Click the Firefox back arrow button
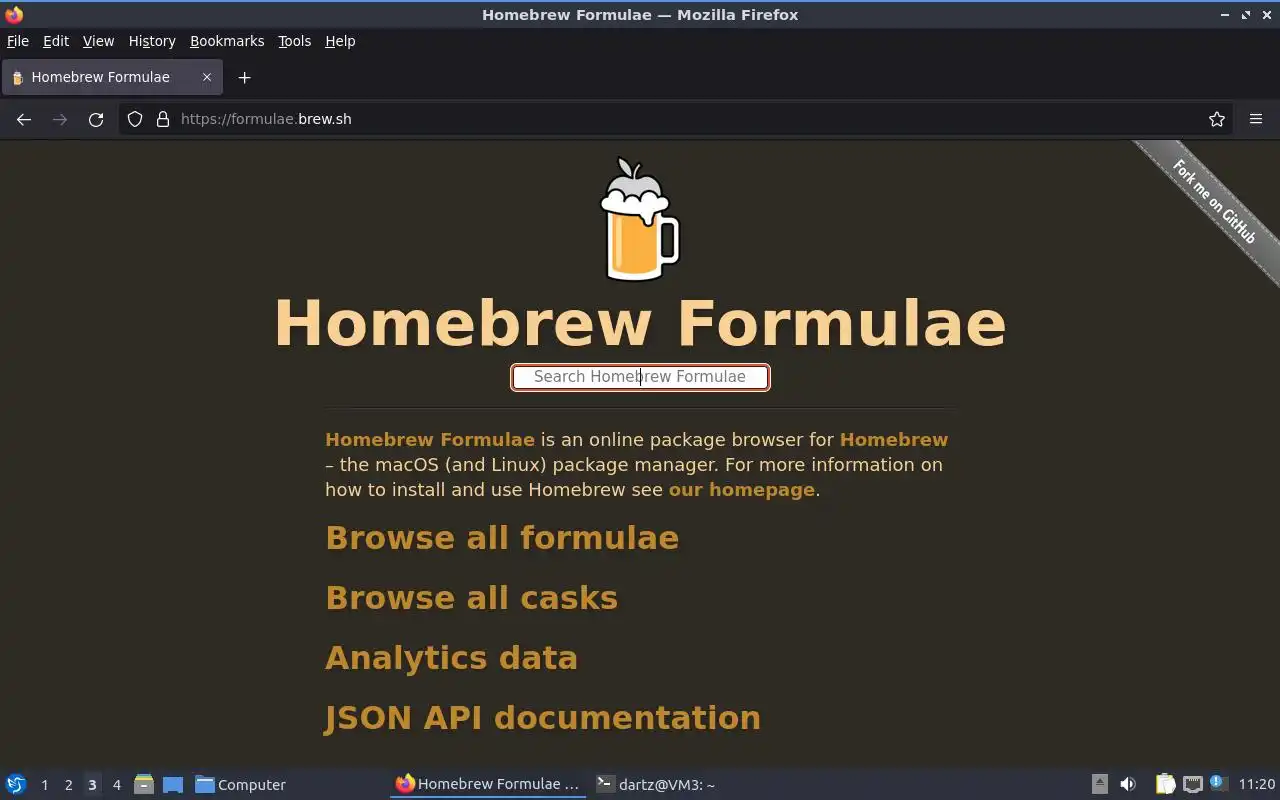1280x800 pixels. pos(24,119)
